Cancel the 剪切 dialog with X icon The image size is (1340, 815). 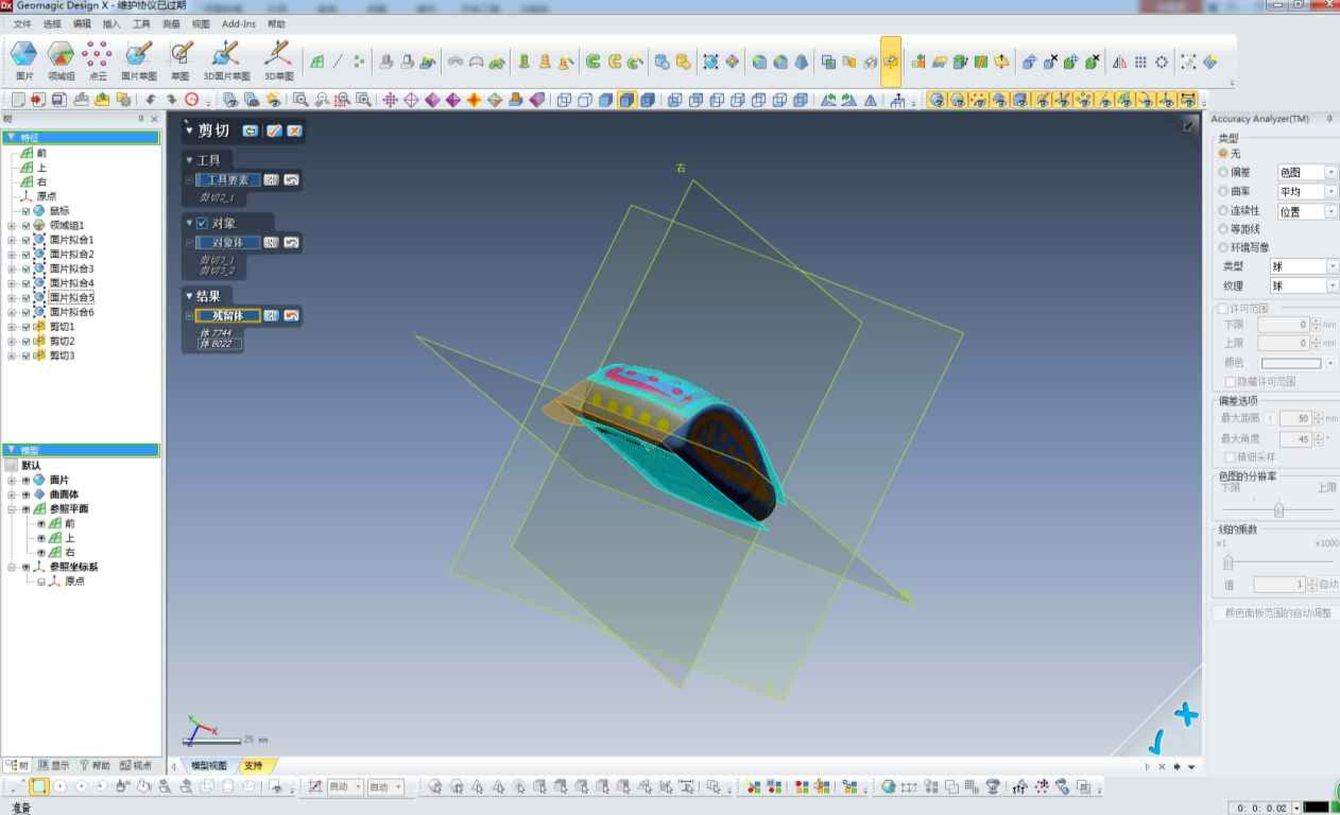(x=294, y=131)
